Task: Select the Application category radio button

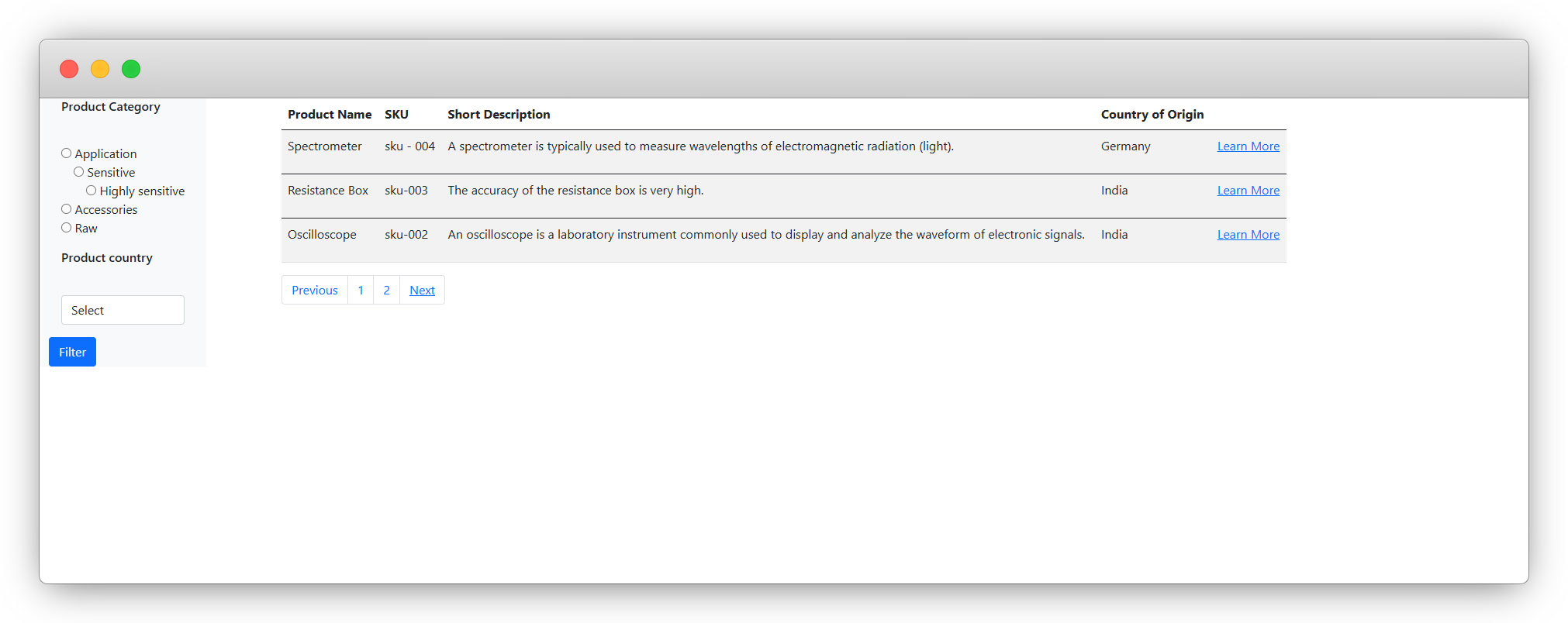Action: (67, 153)
